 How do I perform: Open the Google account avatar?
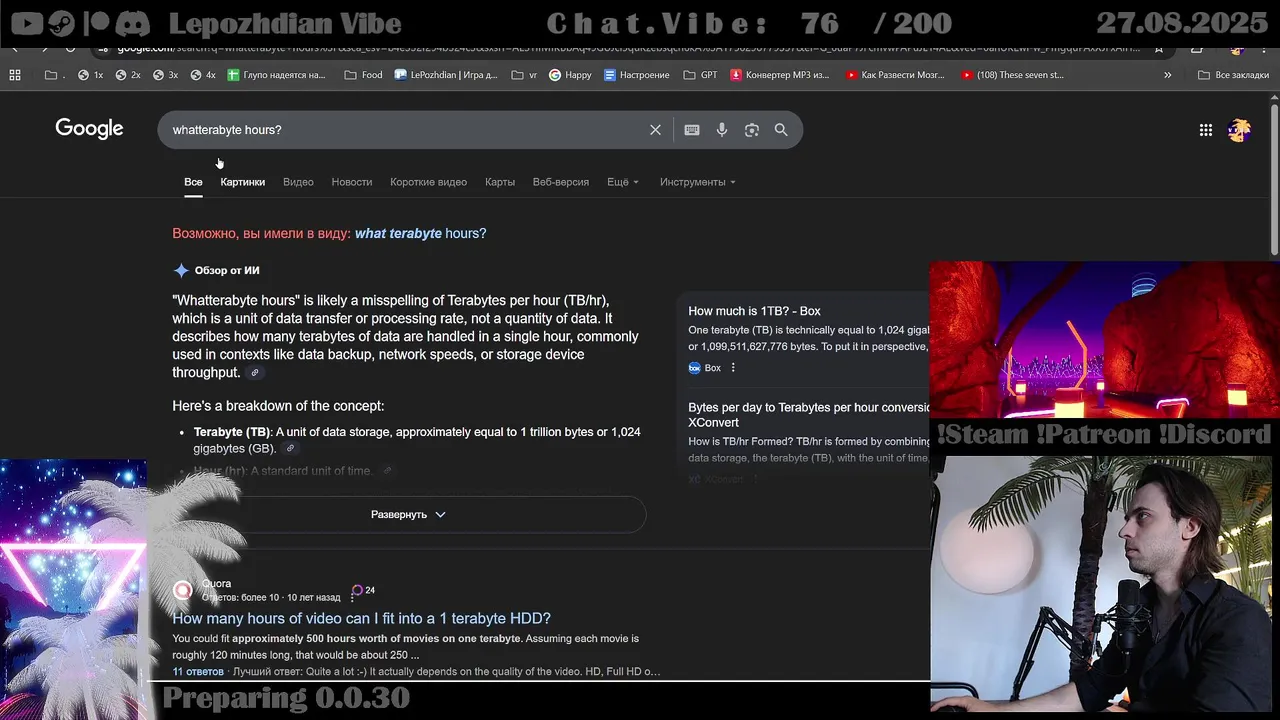(1239, 130)
